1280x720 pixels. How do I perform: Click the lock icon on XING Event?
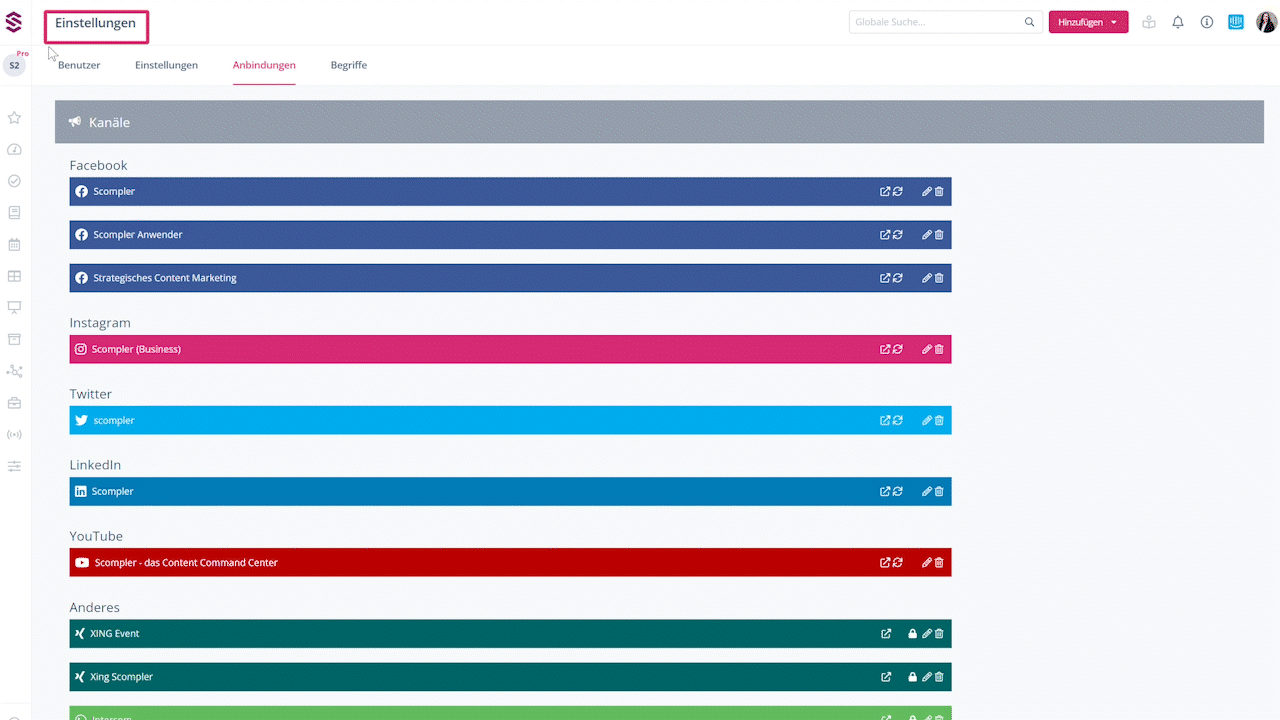[x=912, y=634]
